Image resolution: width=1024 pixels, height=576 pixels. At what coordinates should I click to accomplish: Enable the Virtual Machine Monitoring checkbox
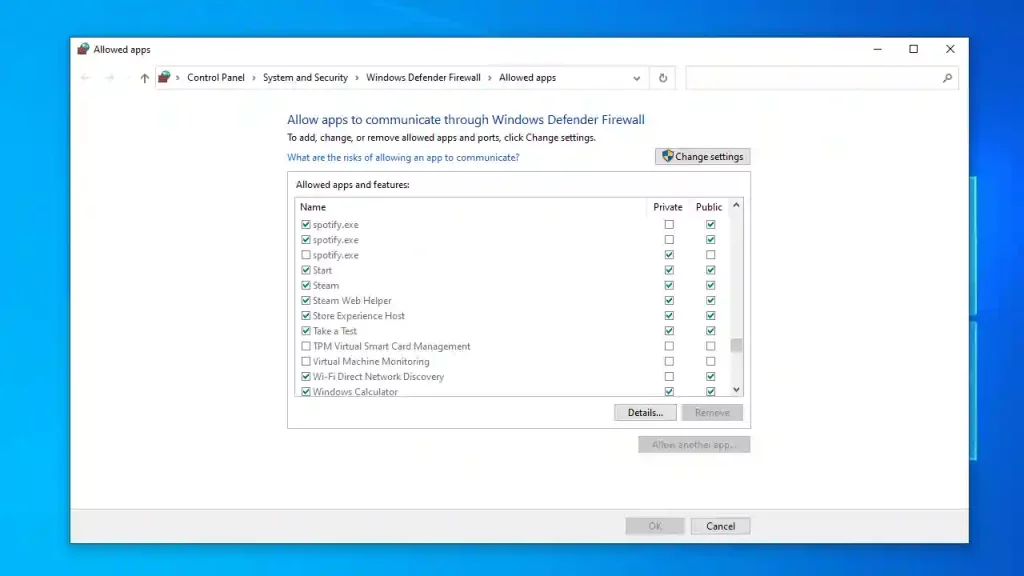306,361
